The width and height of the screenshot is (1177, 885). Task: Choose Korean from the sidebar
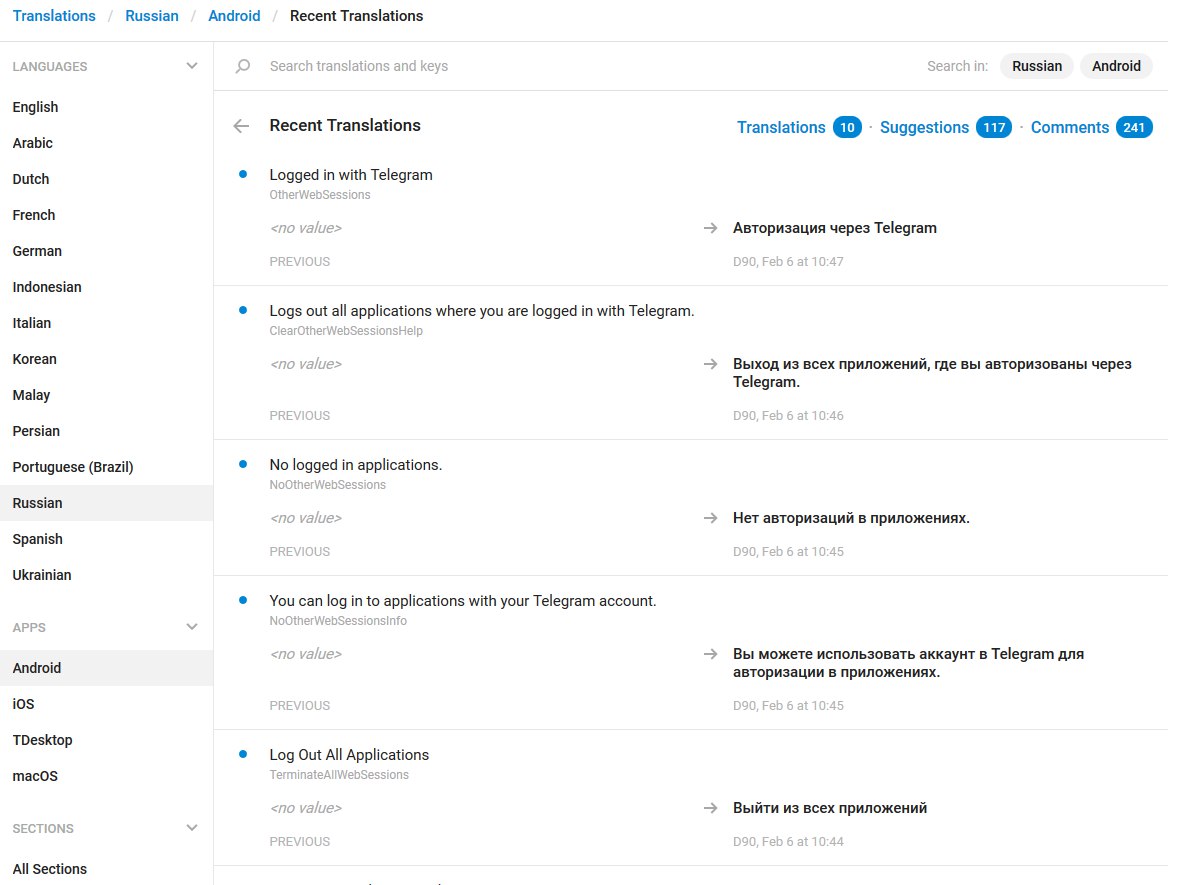[x=107, y=359]
